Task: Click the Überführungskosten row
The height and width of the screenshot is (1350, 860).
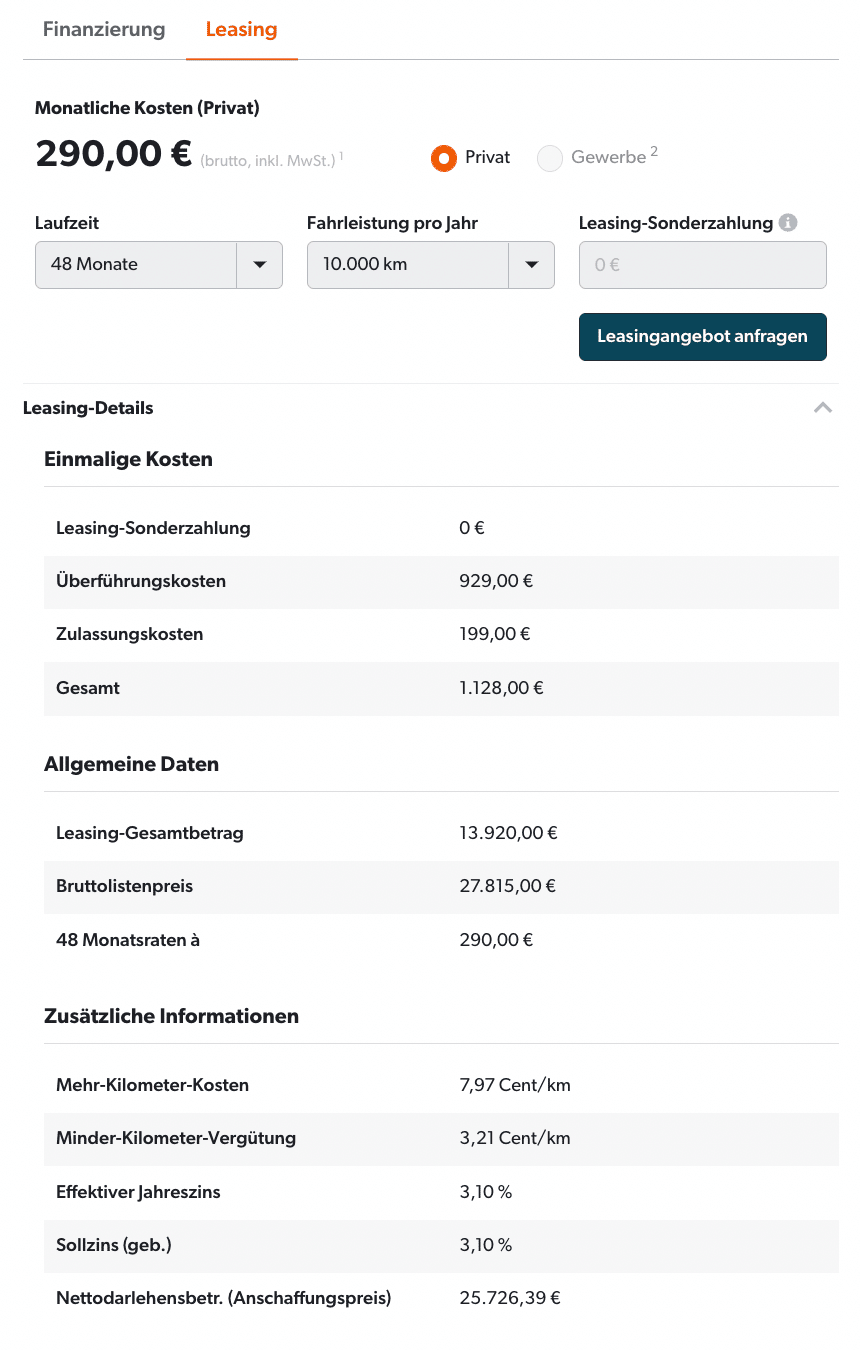Action: click(x=441, y=582)
